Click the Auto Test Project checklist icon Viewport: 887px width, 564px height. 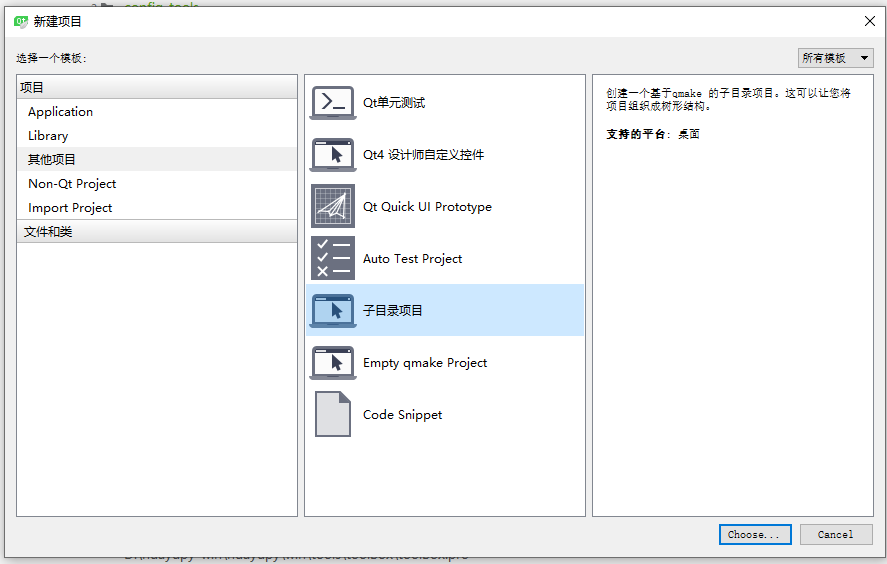(x=333, y=259)
